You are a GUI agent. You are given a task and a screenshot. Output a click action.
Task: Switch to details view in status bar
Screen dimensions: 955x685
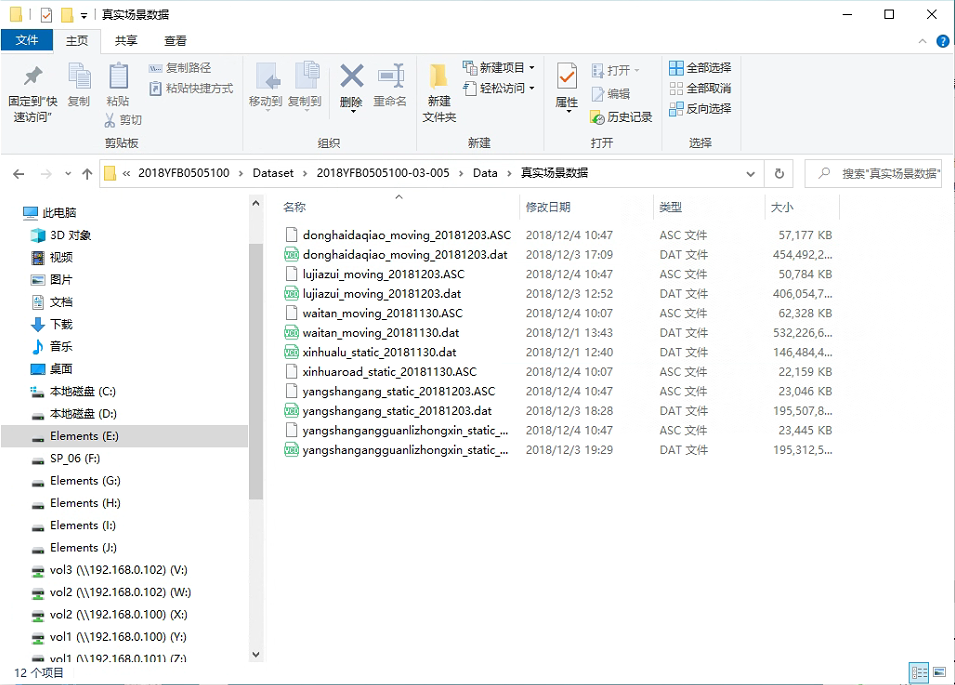click(919, 672)
